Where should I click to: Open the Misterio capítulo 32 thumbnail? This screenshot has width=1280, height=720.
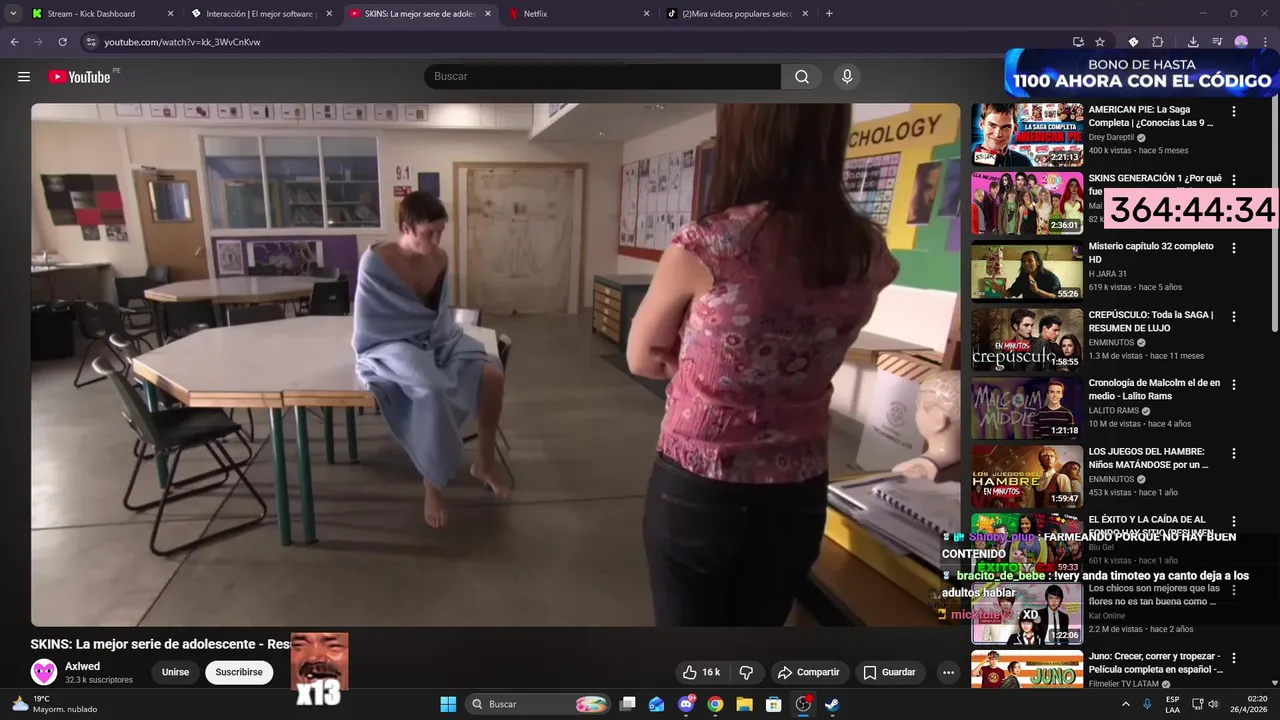coord(1027,271)
